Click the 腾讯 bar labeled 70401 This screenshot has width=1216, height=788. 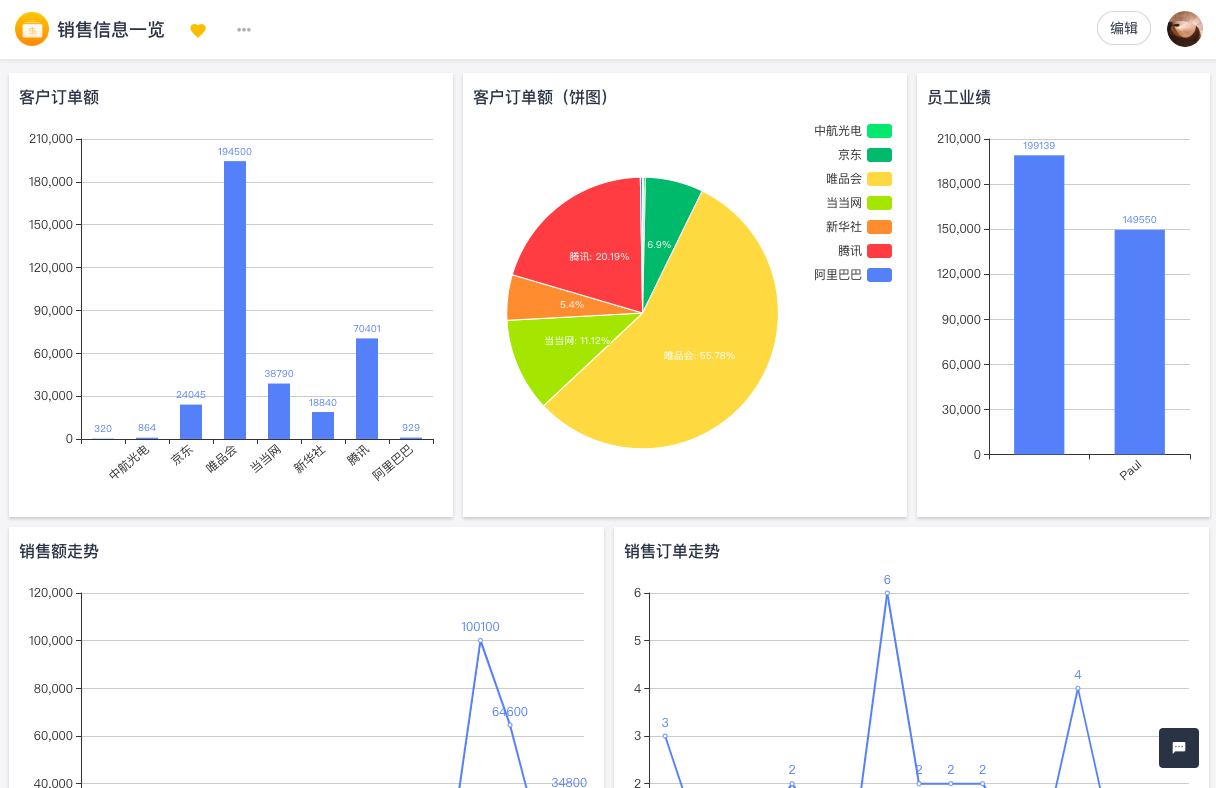pyautogui.click(x=367, y=389)
